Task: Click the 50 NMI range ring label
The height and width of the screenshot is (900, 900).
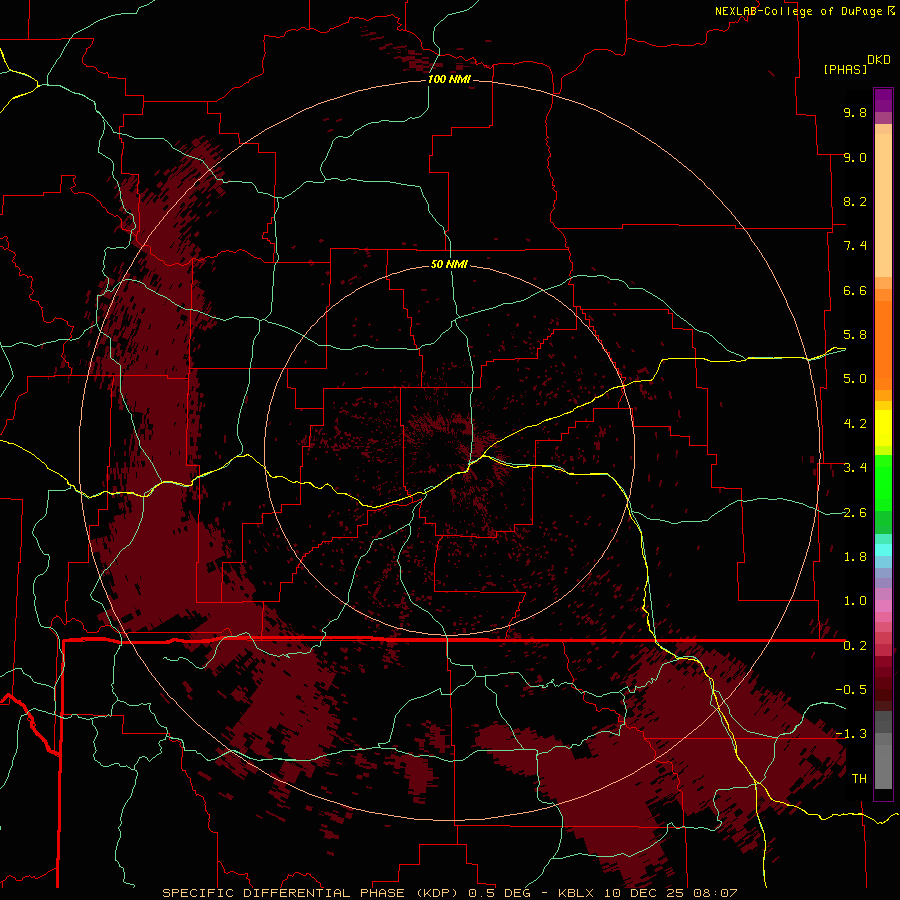Action: point(449,264)
